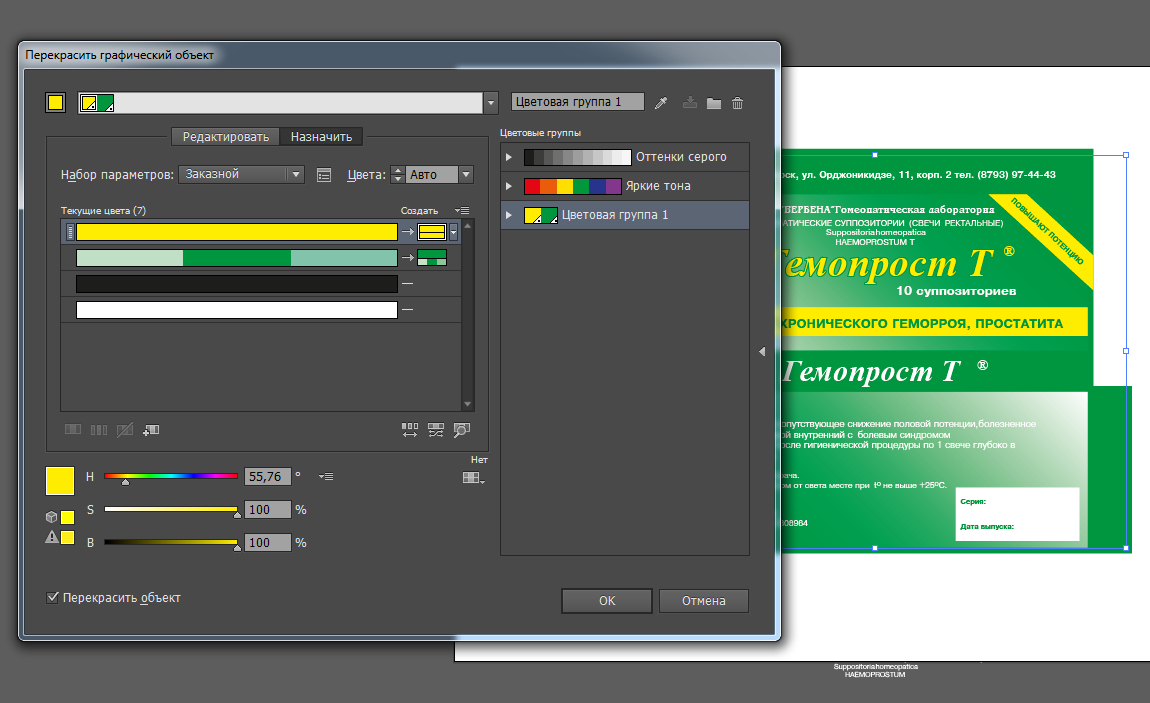Select Цветовая группа 1 in the color groups list

coord(625,215)
